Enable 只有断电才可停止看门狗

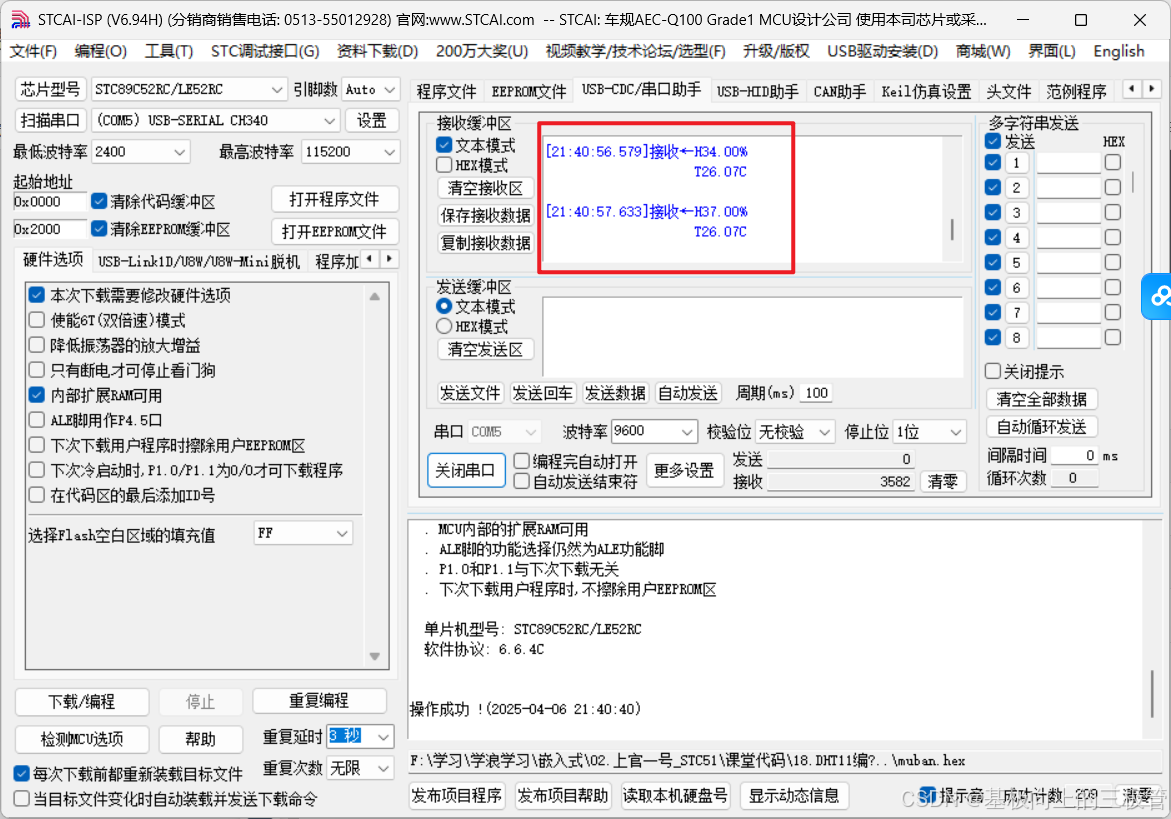(37, 370)
